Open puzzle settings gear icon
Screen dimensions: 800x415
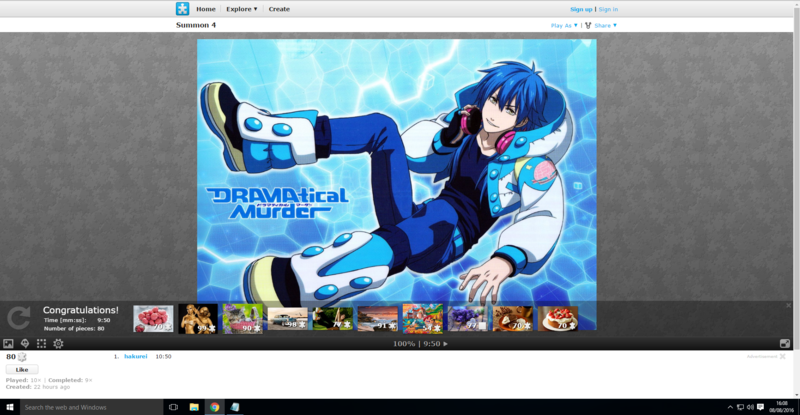coord(58,344)
